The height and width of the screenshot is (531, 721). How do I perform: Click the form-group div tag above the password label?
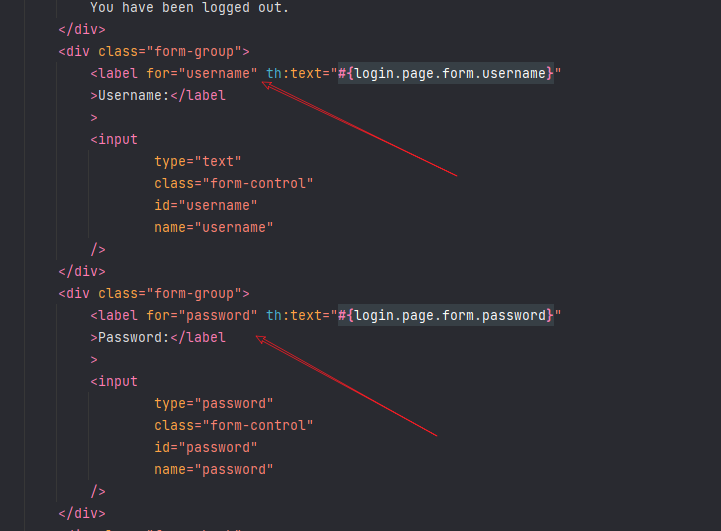[154, 294]
